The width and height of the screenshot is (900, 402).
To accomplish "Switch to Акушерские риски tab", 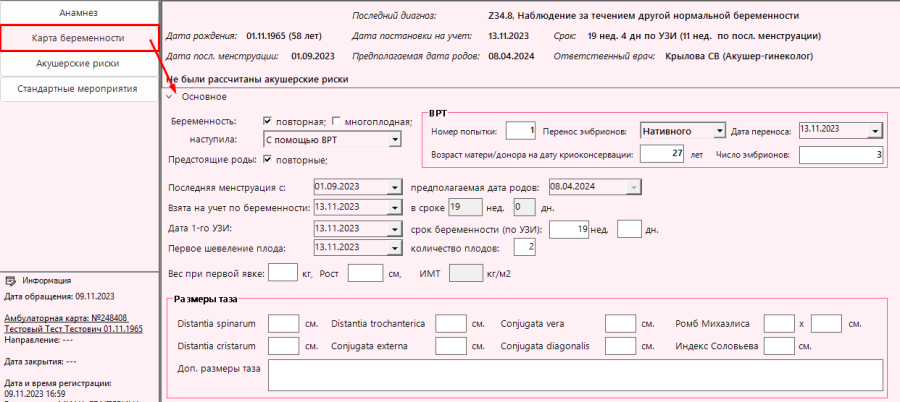I will (x=79, y=63).
